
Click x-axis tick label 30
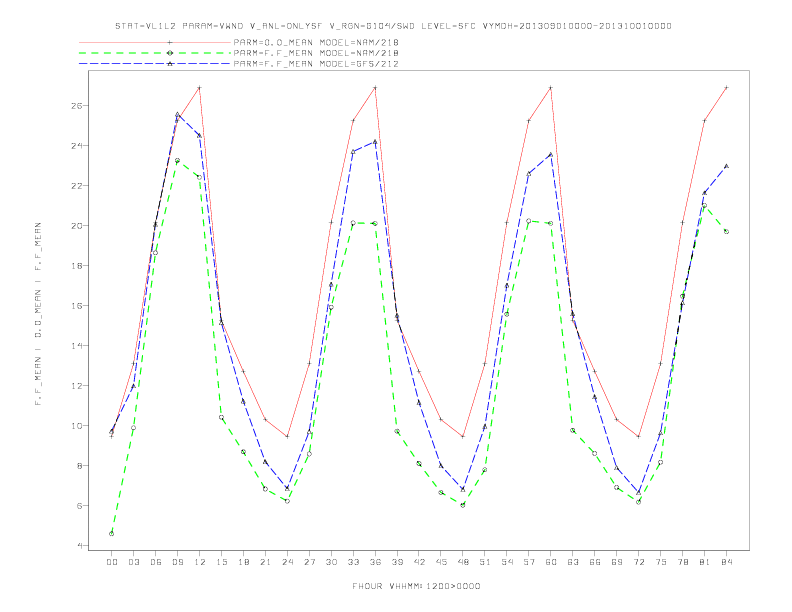point(331,562)
